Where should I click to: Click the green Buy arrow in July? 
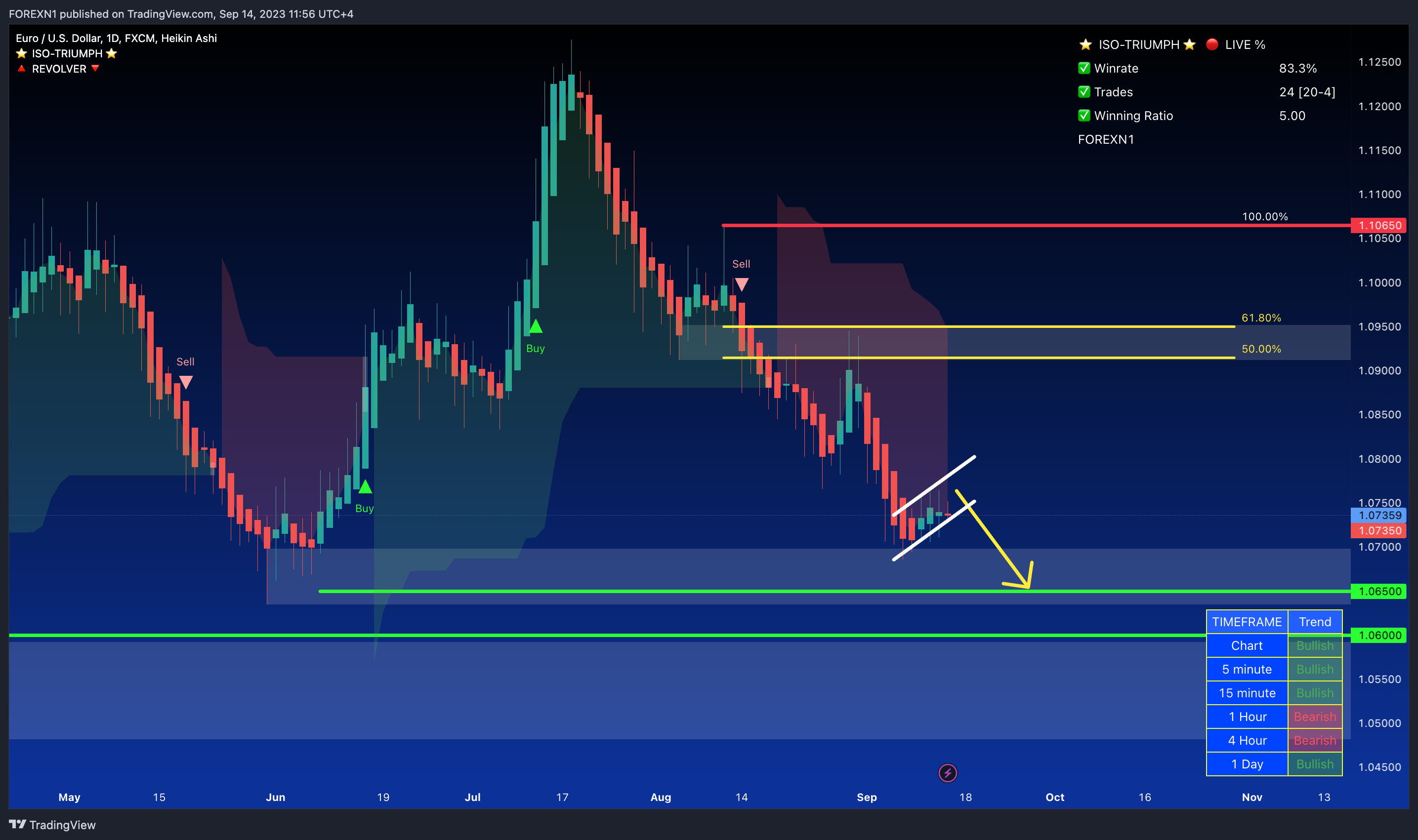point(536,326)
